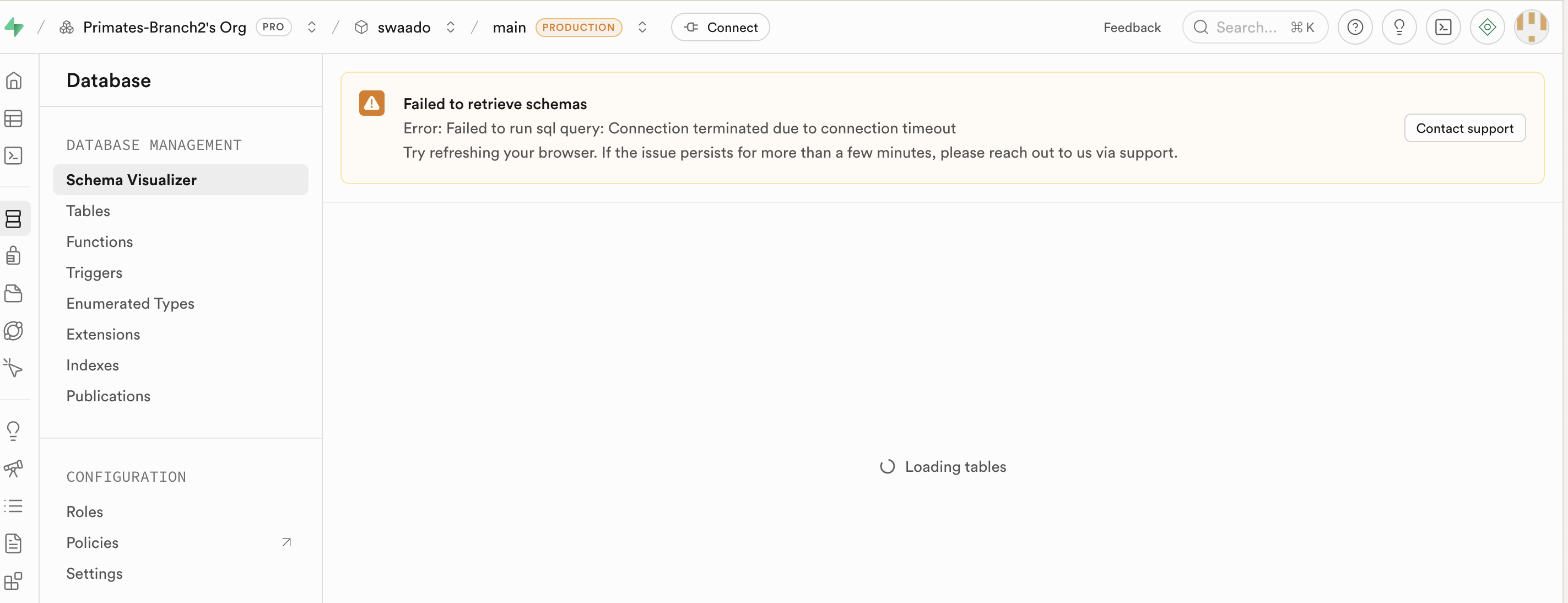The image size is (1568, 603).
Task: Open the SQL Editor sidebar icon
Action: pyautogui.click(x=13, y=156)
